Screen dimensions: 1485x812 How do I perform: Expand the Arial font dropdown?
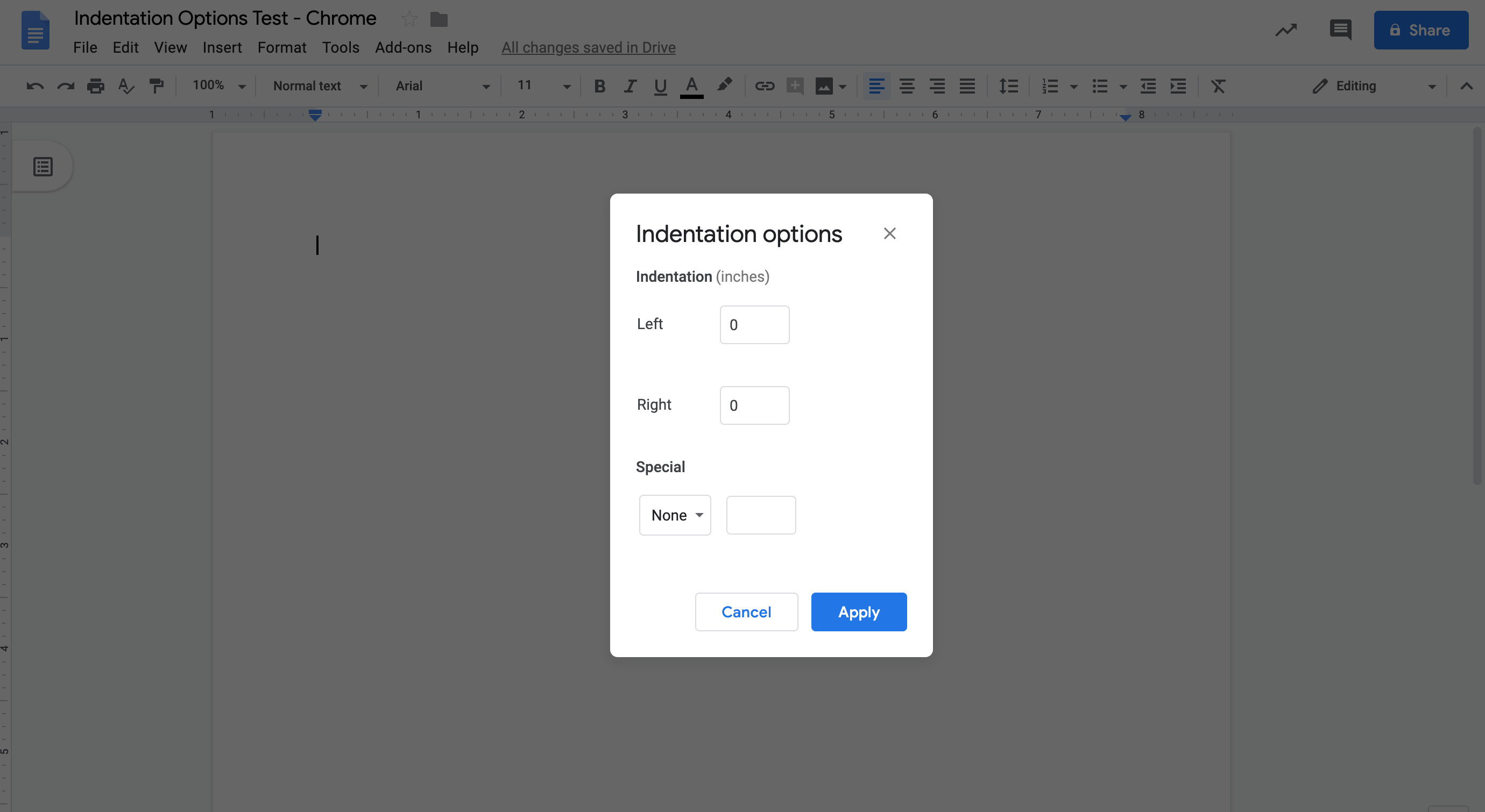[x=442, y=87]
